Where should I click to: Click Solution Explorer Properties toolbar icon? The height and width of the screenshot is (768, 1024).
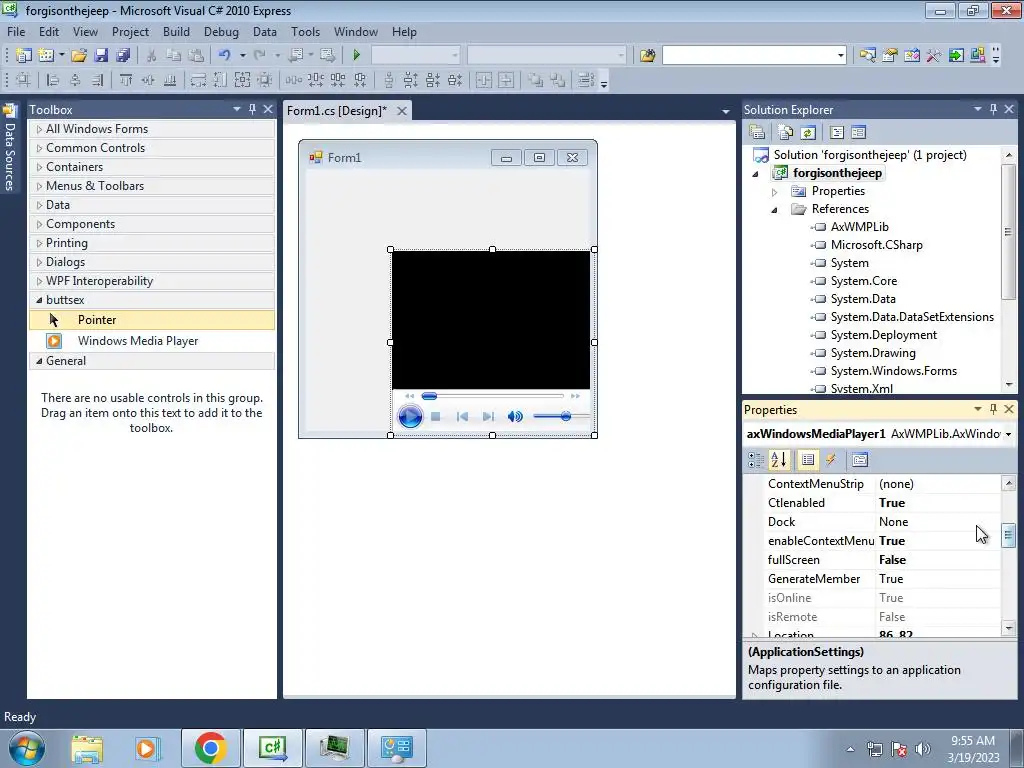tap(757, 133)
